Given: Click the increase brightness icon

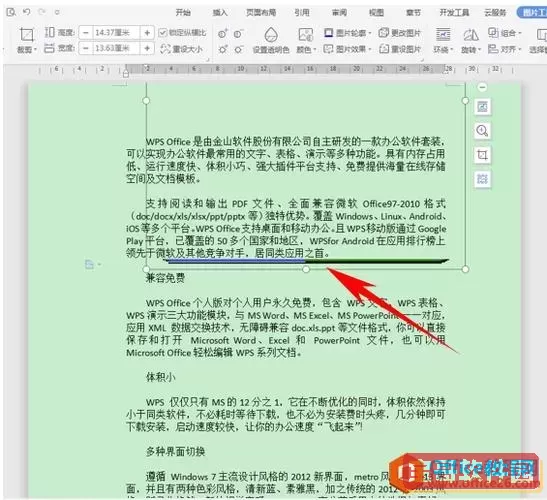Looking at the screenshot, I should pos(223,50).
